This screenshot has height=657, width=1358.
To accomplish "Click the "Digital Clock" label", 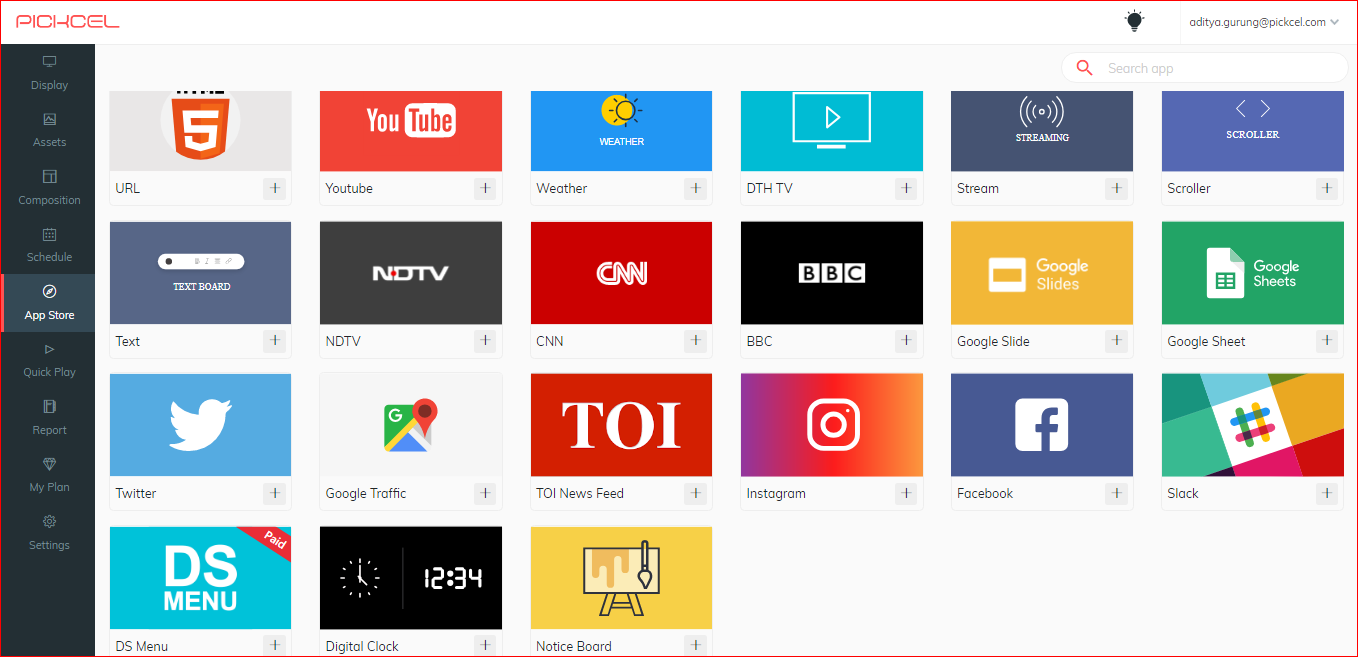I will tap(362, 646).
